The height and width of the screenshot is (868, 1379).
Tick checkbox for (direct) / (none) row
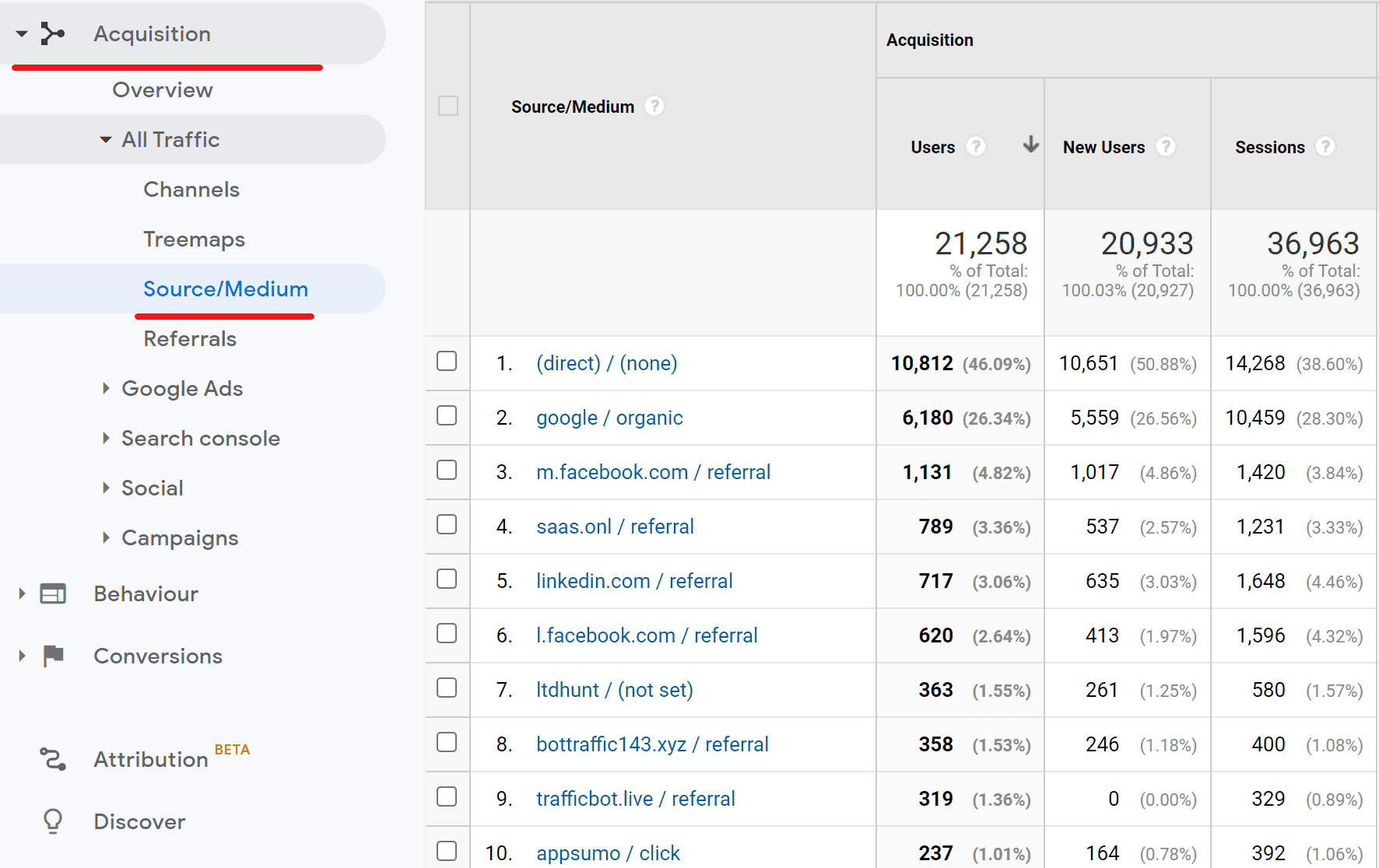pyautogui.click(x=447, y=362)
